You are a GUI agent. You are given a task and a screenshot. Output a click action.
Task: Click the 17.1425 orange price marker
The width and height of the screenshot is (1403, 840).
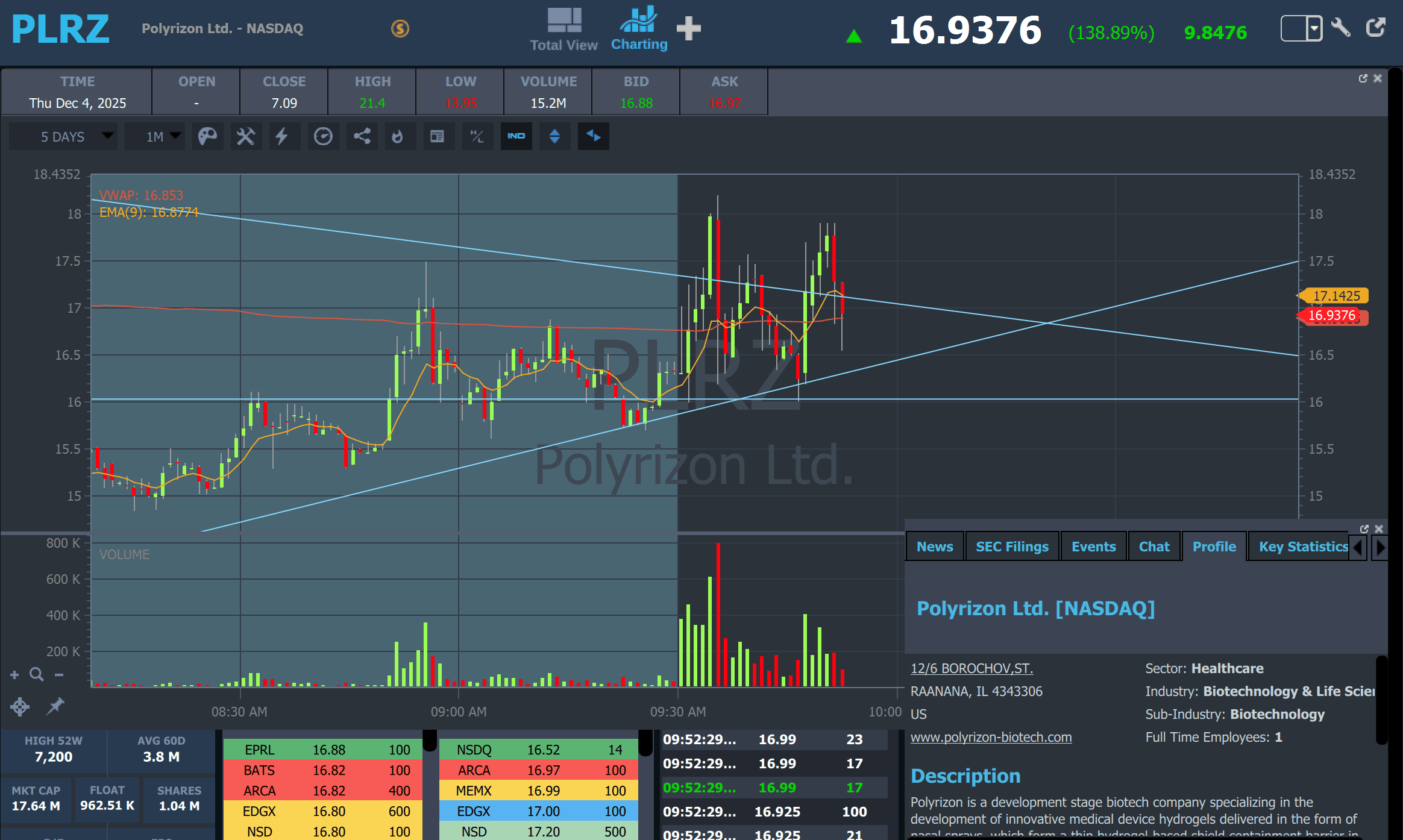click(x=1336, y=296)
